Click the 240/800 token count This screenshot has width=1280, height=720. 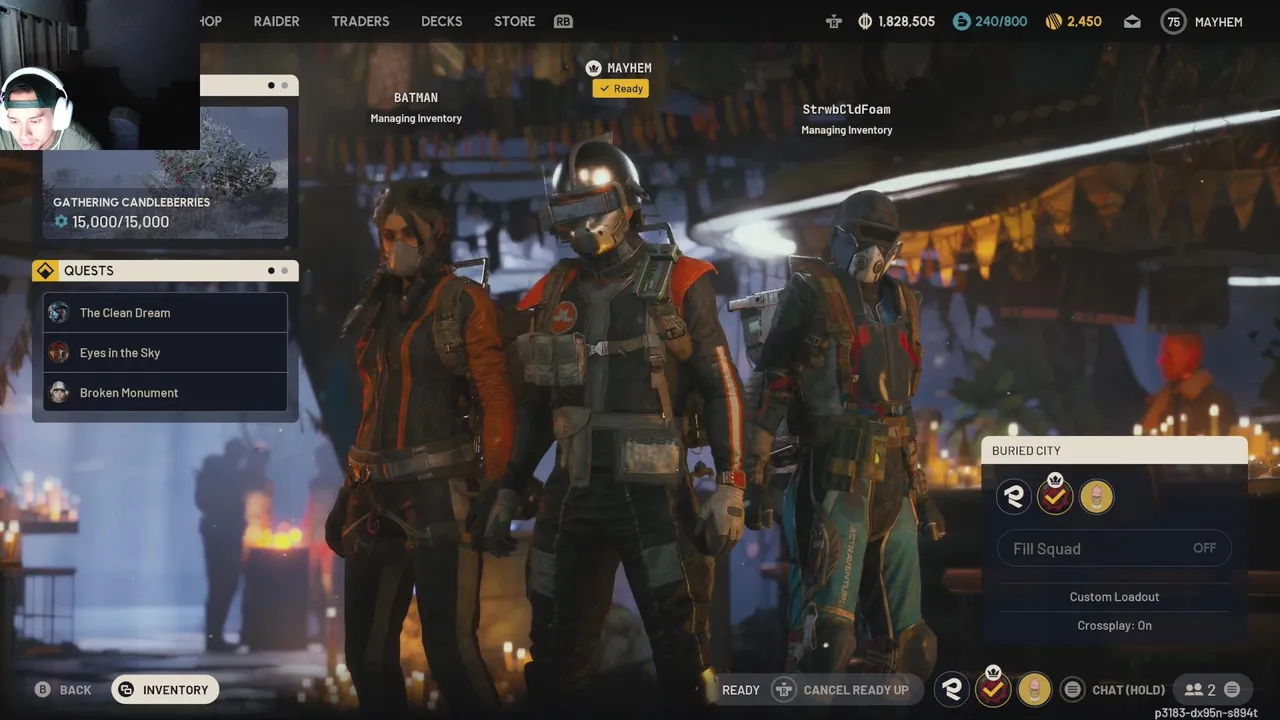click(1001, 21)
